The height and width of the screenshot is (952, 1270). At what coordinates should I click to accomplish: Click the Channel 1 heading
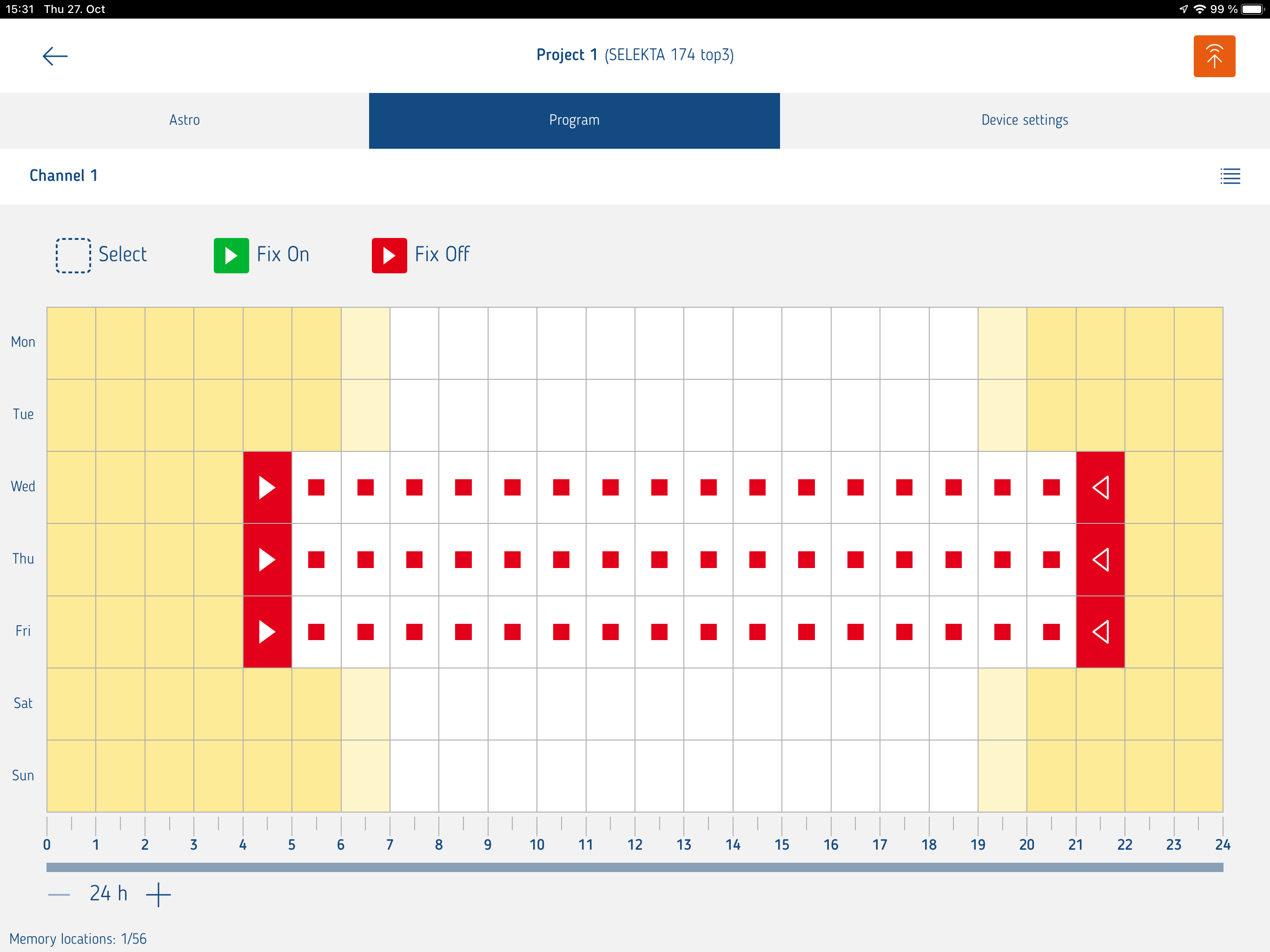pos(64,176)
